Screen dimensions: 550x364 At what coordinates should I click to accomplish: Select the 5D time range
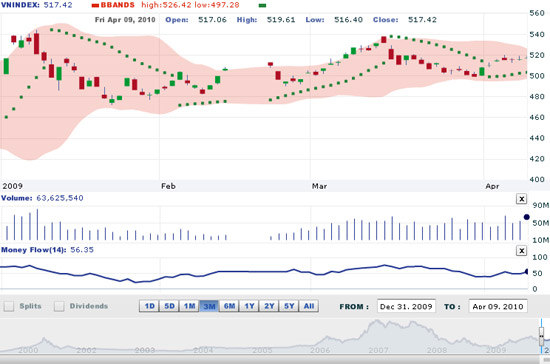tap(169, 306)
